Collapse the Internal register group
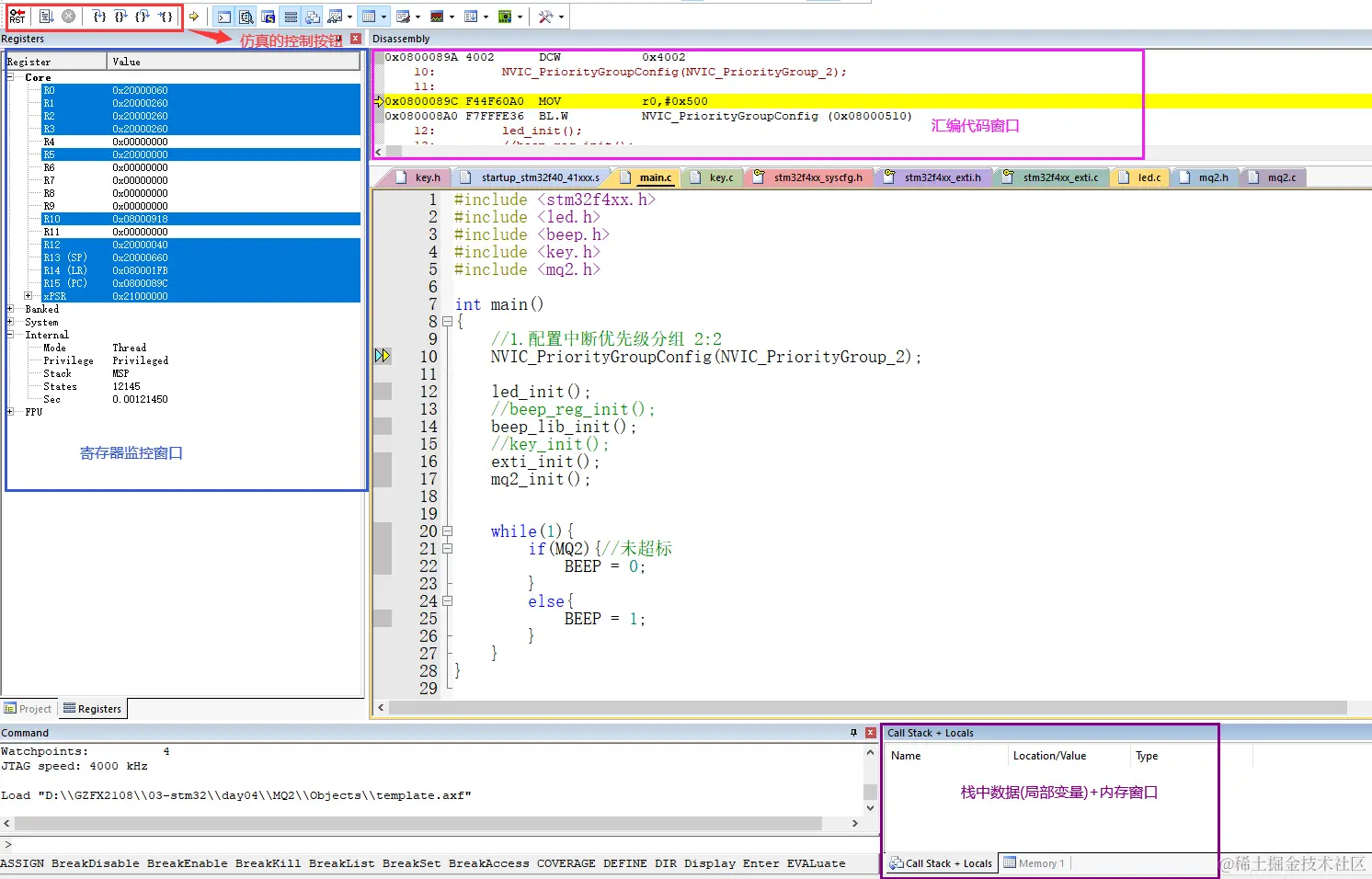Image resolution: width=1372 pixels, height=879 pixels. click(10, 335)
